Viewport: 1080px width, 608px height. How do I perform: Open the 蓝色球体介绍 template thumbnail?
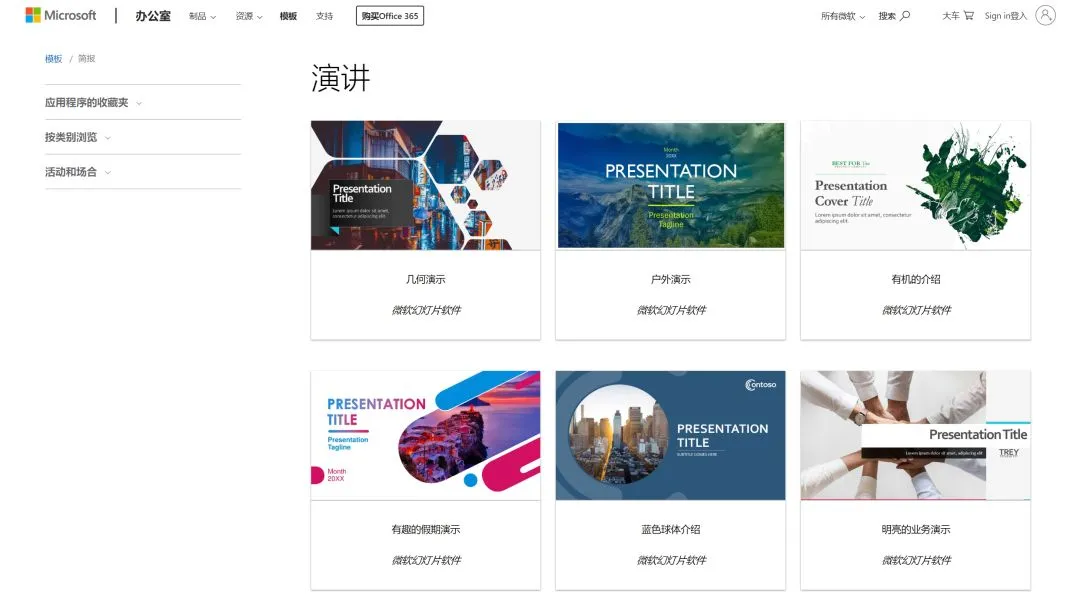(x=671, y=435)
